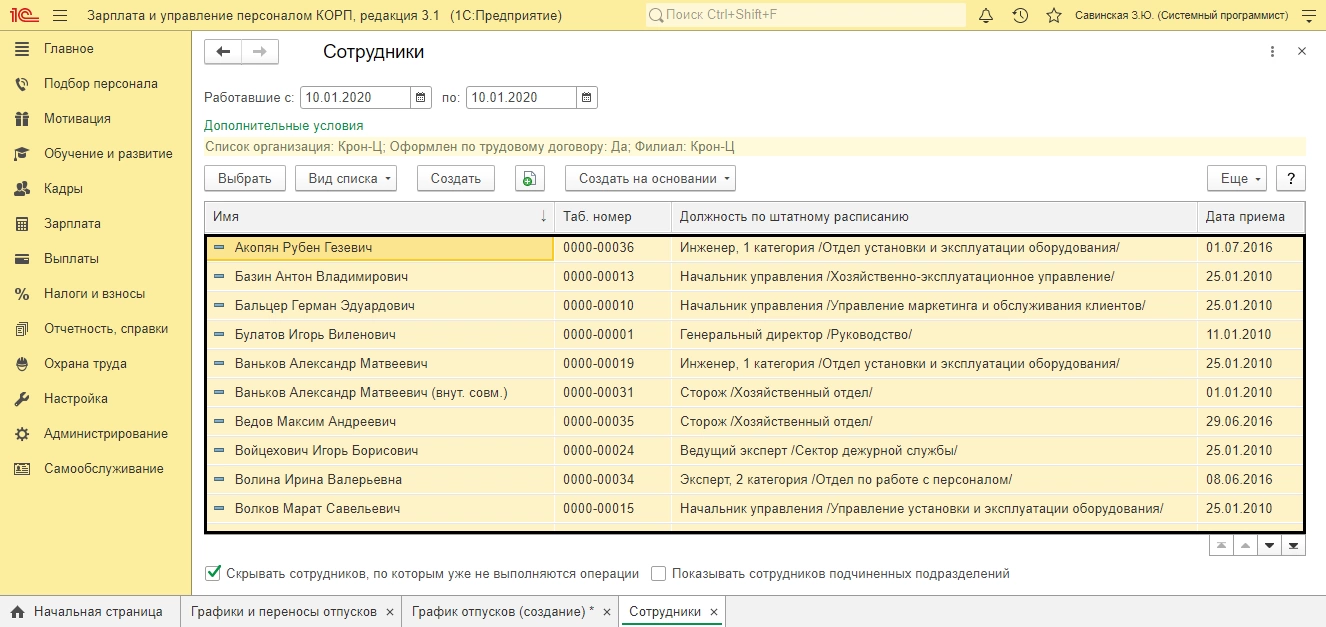
Task: Click the favorites star icon
Action: (x=1052, y=16)
